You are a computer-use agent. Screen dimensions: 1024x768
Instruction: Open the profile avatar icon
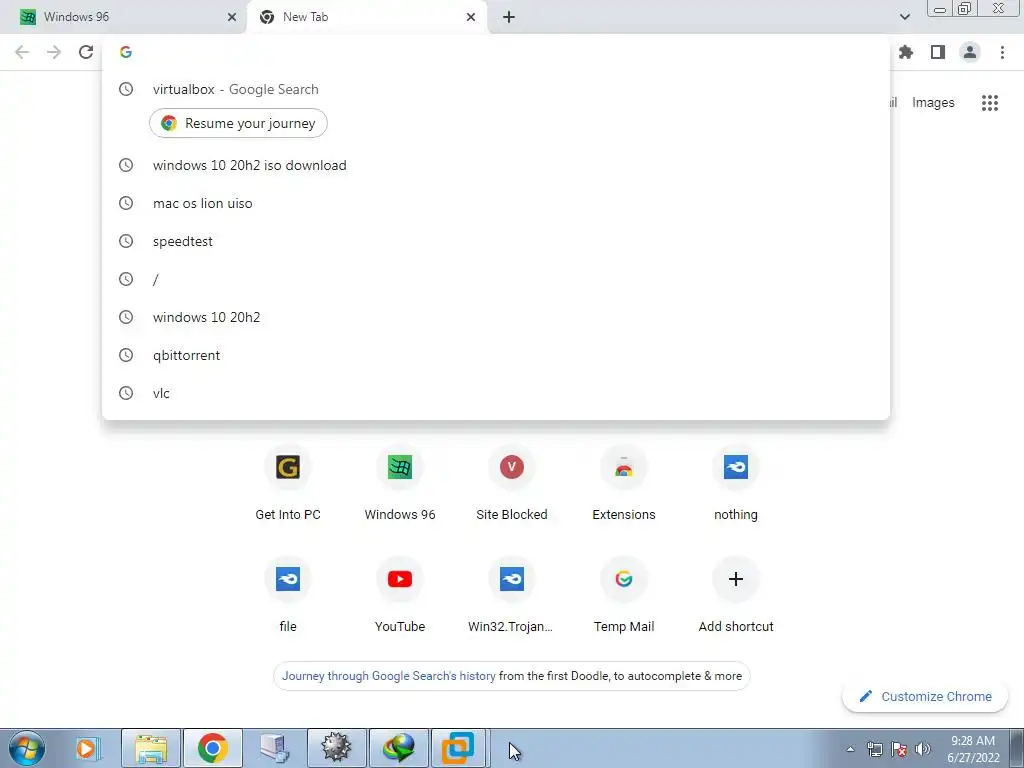pos(970,52)
